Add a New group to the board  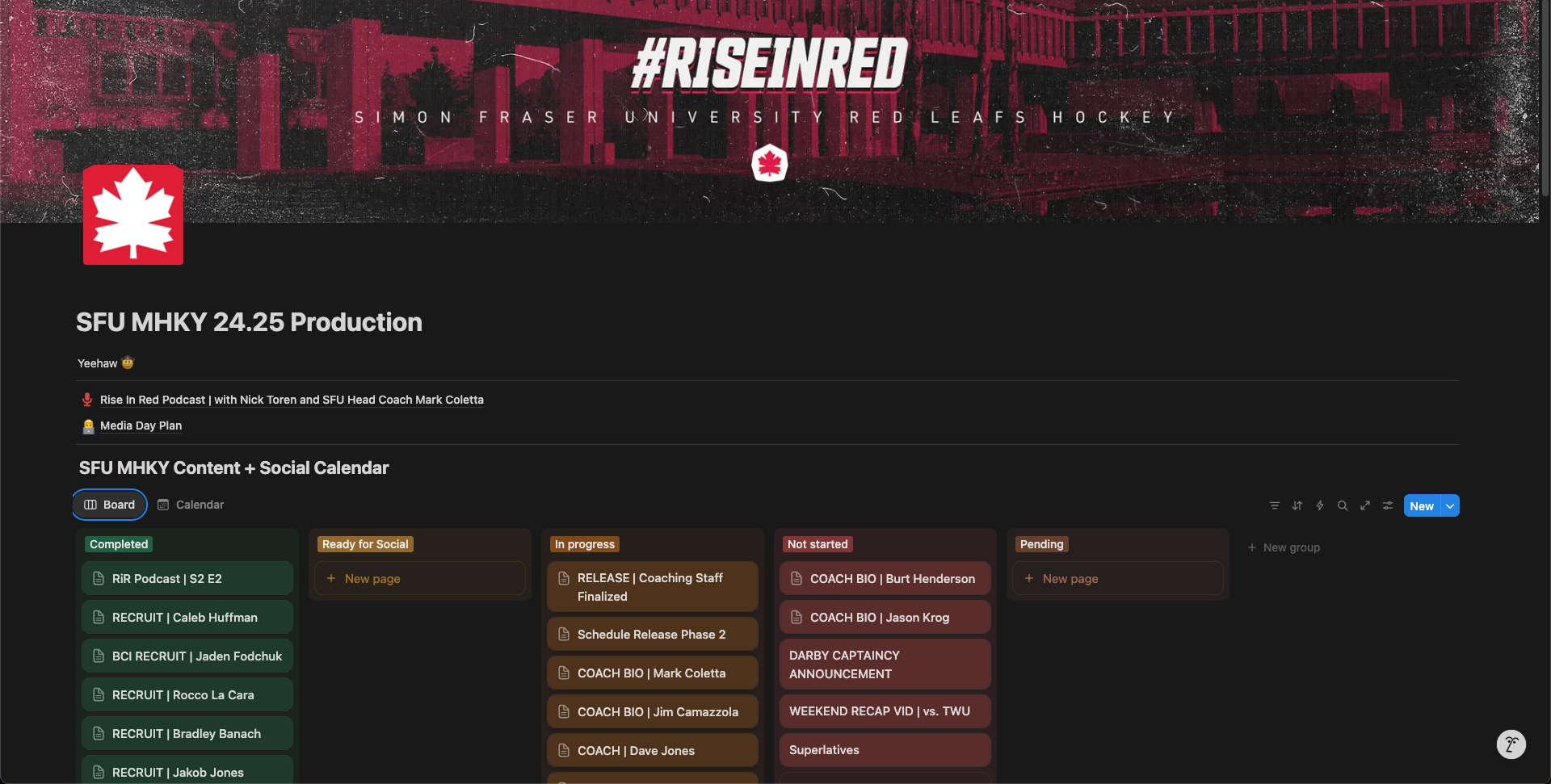[1284, 547]
